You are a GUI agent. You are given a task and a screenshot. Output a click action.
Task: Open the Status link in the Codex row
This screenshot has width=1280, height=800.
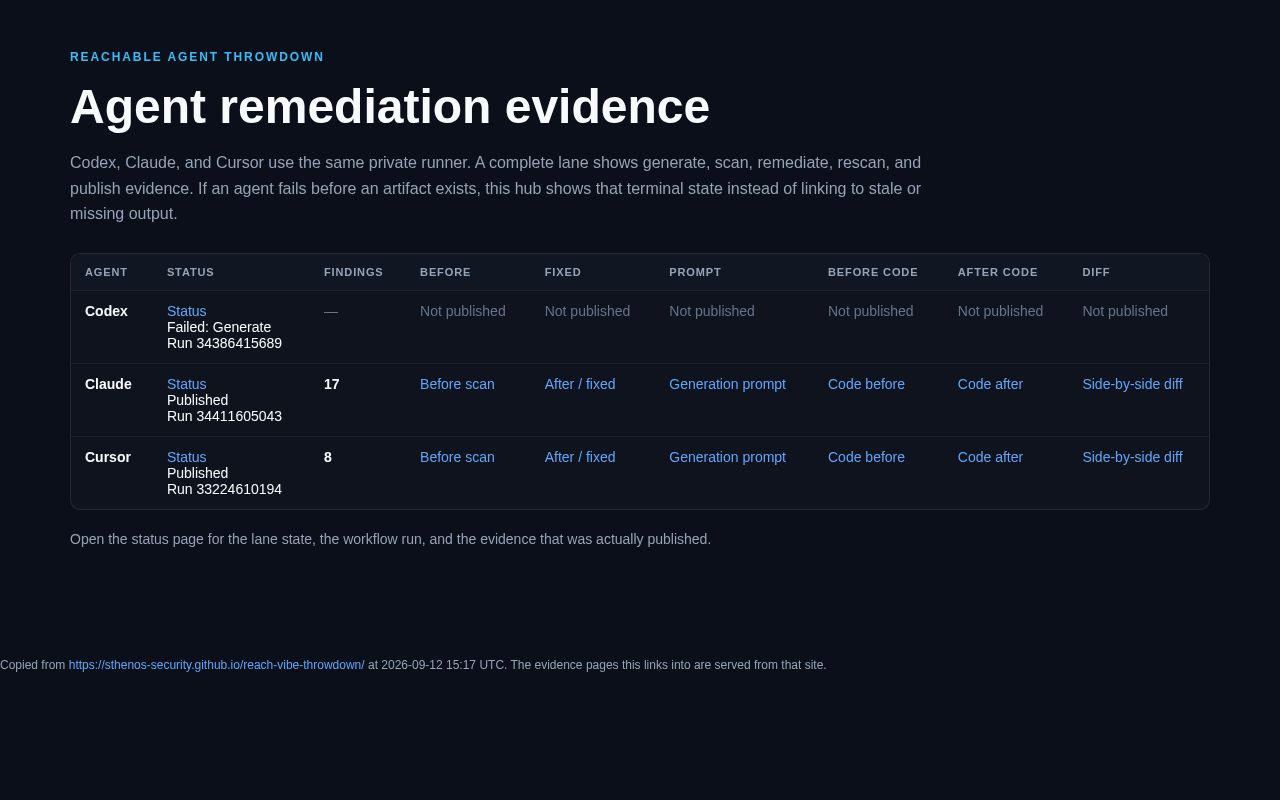click(187, 311)
